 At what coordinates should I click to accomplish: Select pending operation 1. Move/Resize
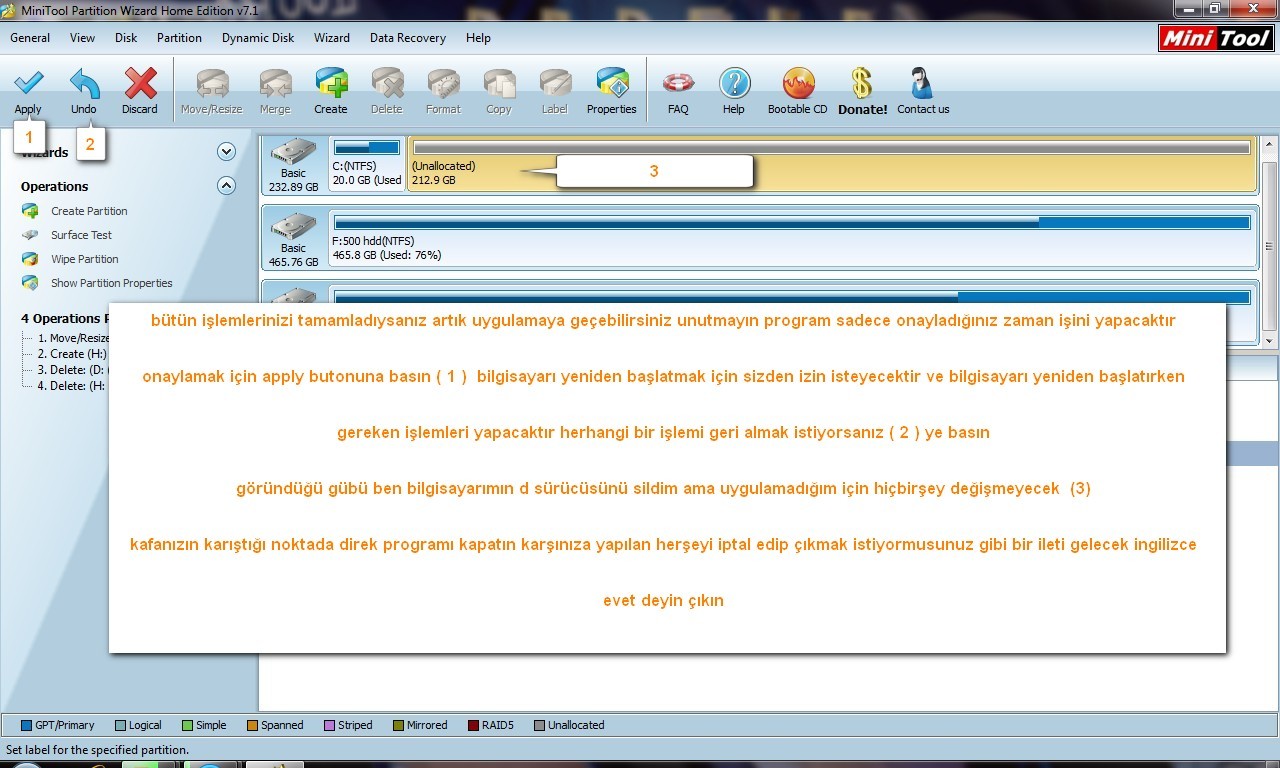74,338
